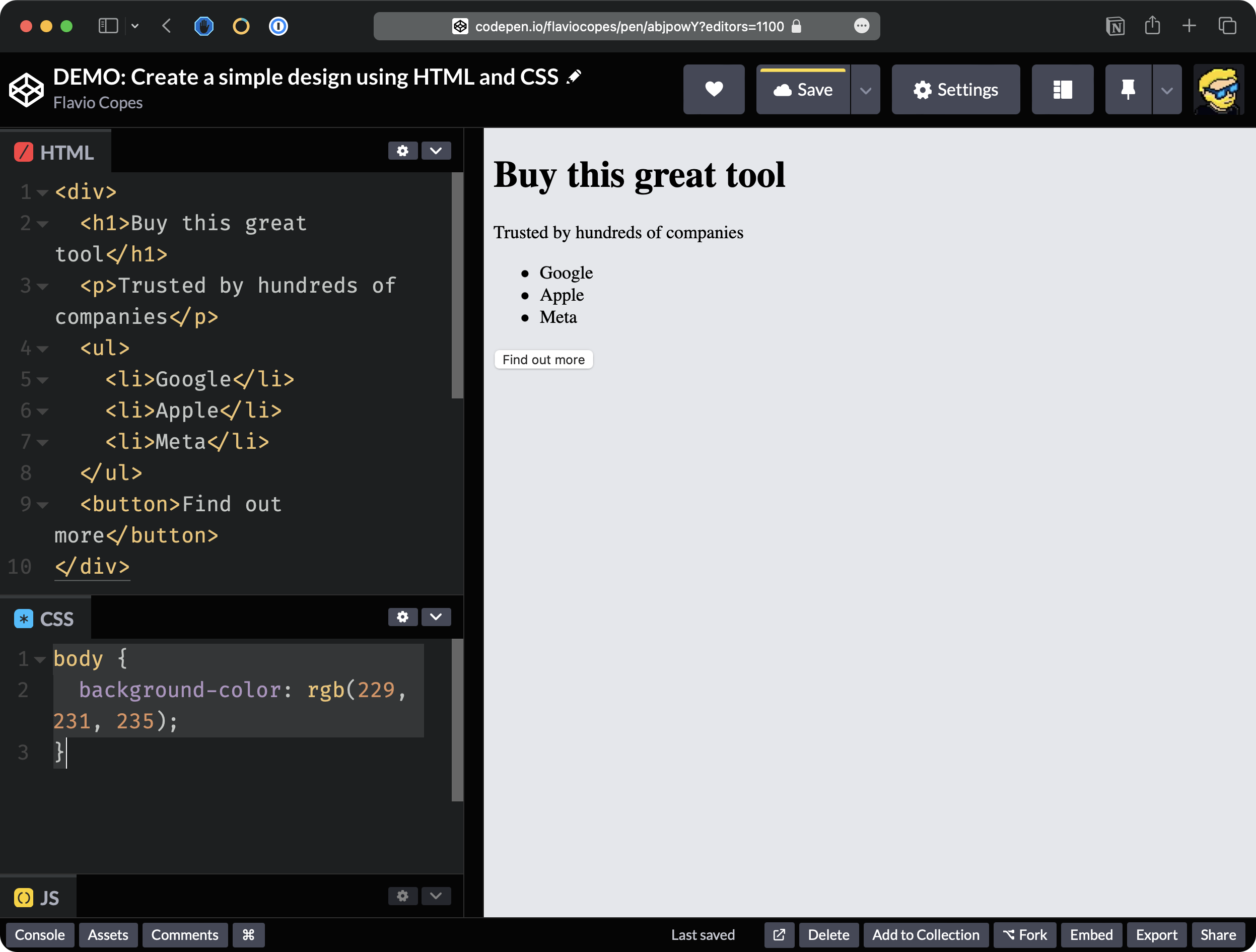The image size is (1256, 952).
Task: Fold the ul element on line 4
Action: click(x=43, y=349)
